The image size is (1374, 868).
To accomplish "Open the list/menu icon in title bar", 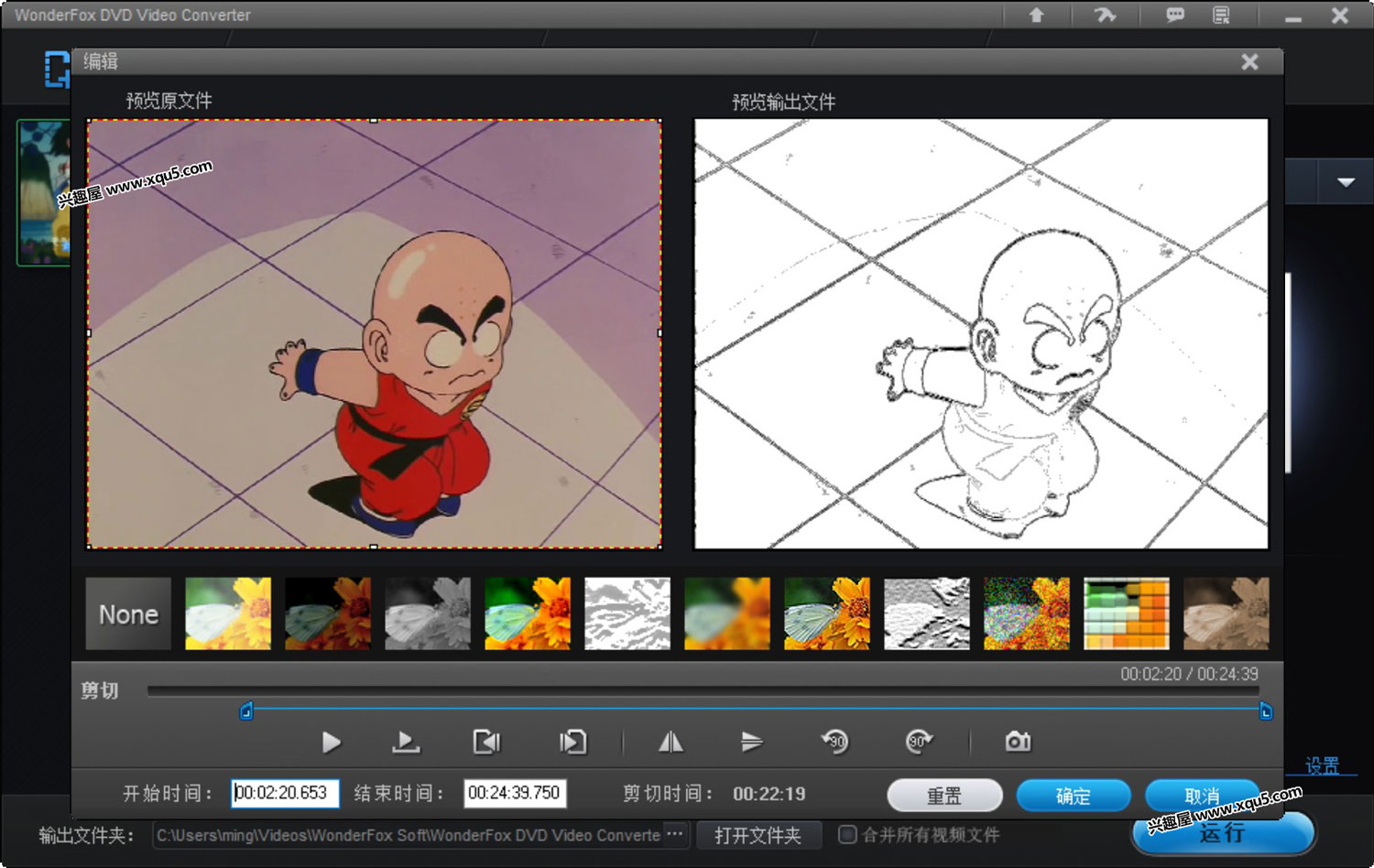I will point(1221,15).
